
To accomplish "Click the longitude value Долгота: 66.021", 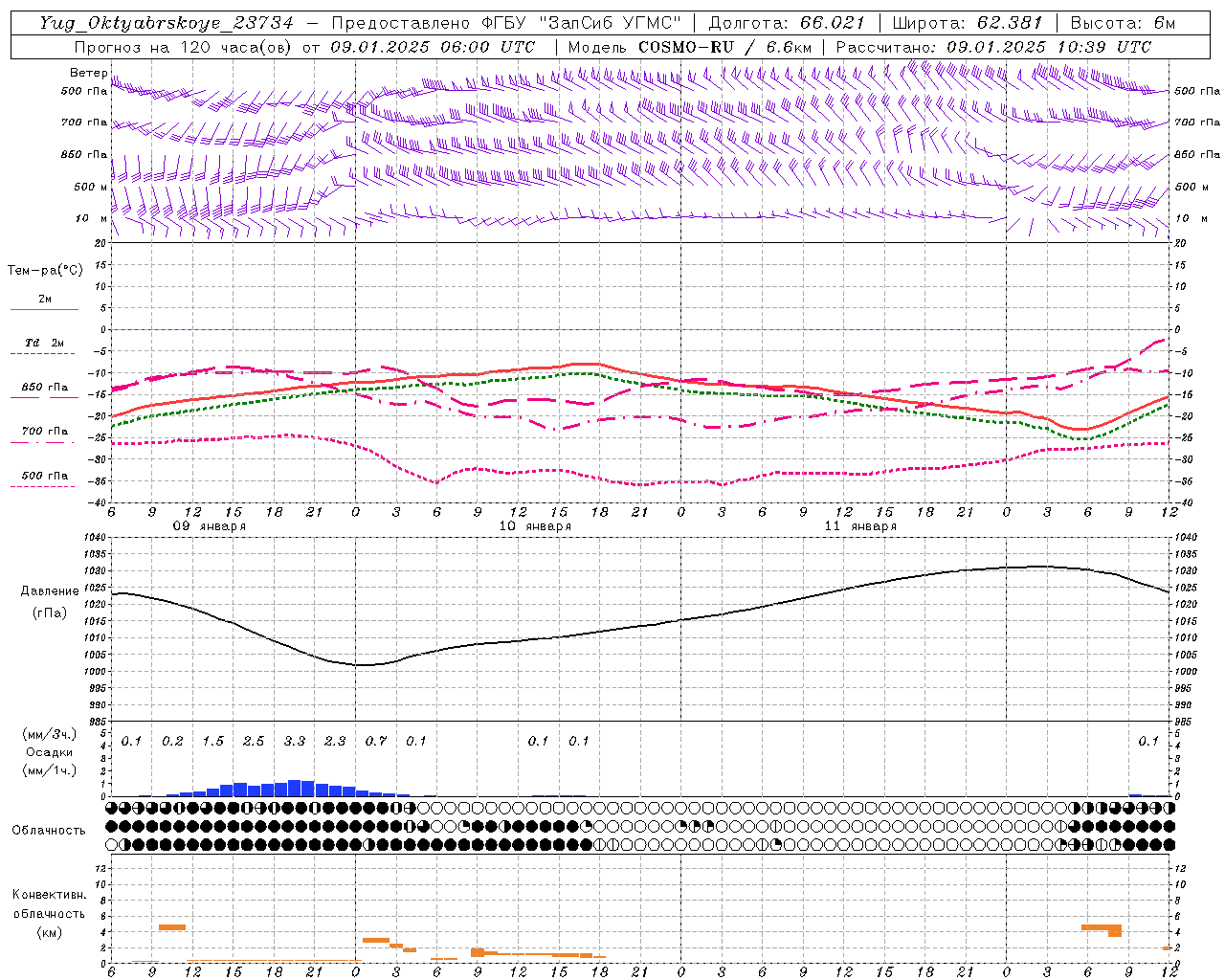I will click(x=787, y=23).
